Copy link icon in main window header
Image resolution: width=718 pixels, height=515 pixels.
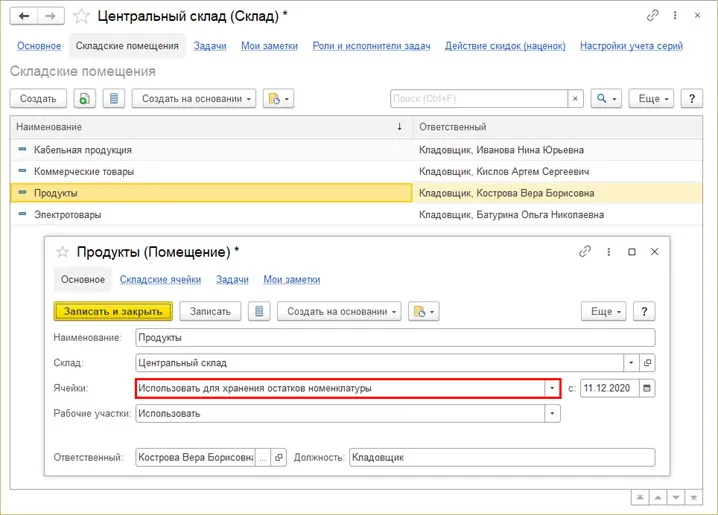point(653,16)
